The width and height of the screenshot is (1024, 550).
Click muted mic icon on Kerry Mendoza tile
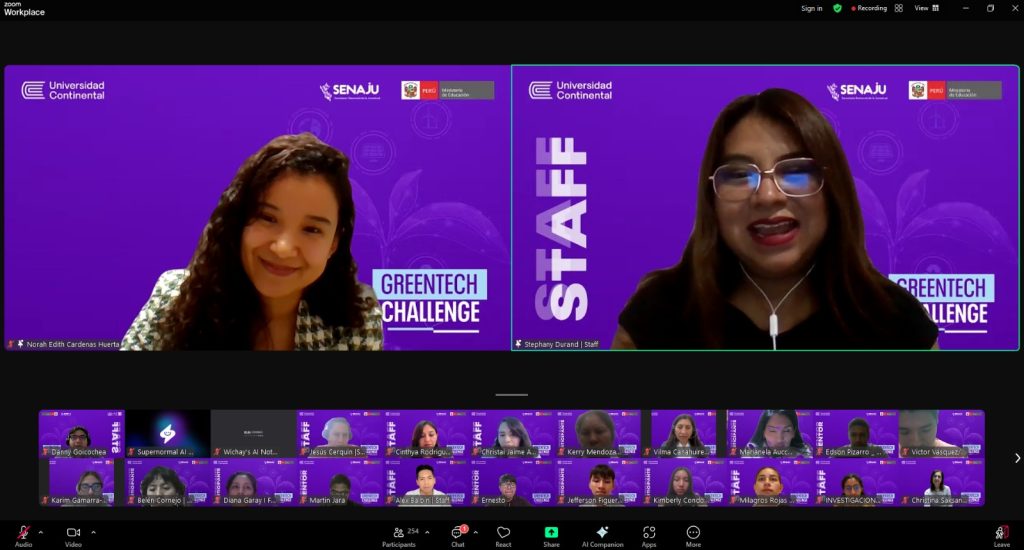562,451
